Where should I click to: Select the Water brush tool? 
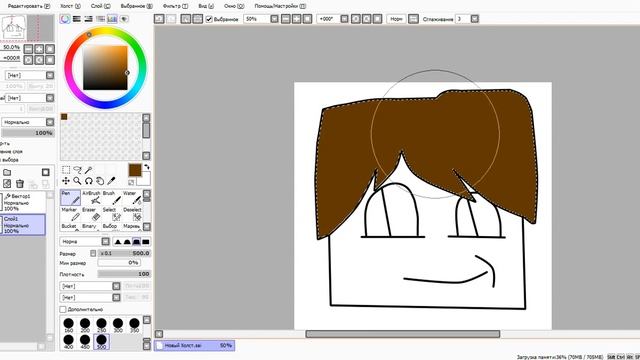click(131, 197)
